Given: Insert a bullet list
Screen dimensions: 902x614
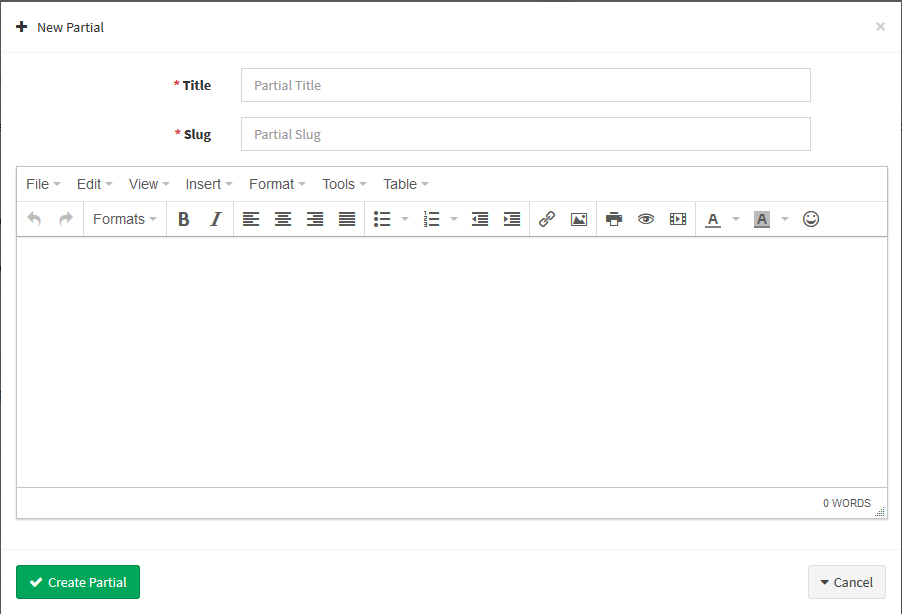Looking at the screenshot, I should 382,219.
